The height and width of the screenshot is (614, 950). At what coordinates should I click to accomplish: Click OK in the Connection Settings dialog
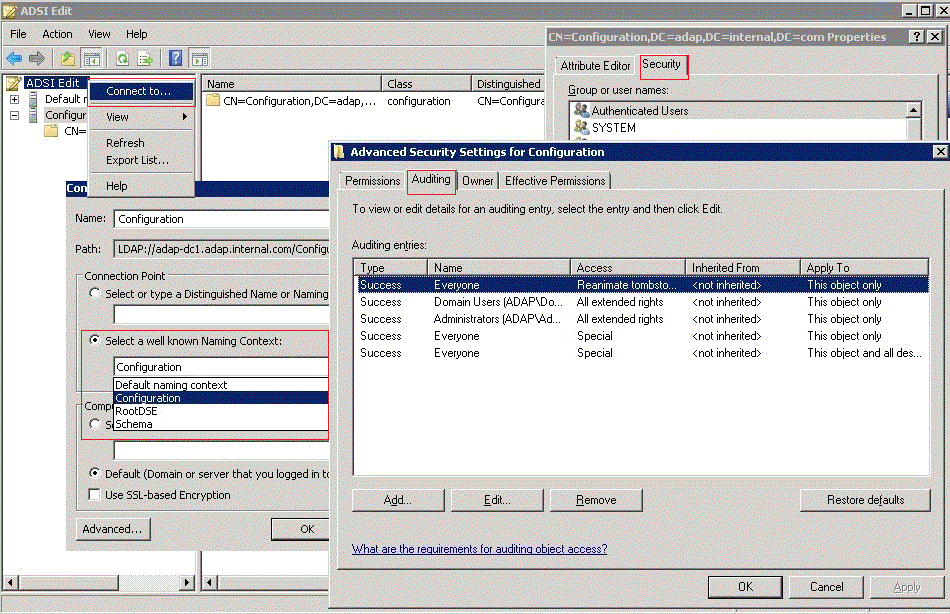pos(301,529)
